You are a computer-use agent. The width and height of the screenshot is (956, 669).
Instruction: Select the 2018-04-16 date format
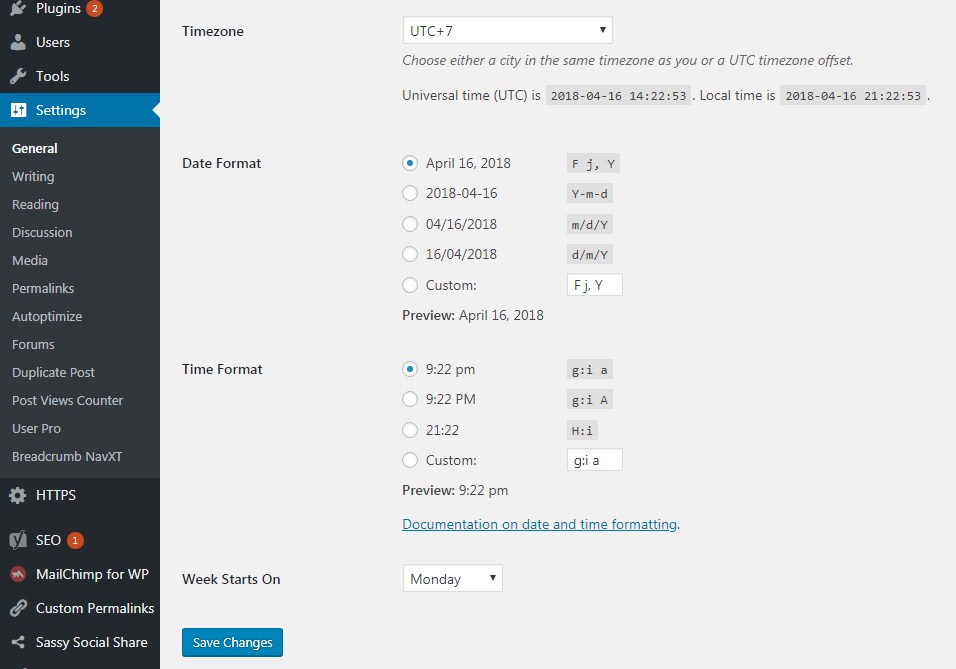pos(410,194)
